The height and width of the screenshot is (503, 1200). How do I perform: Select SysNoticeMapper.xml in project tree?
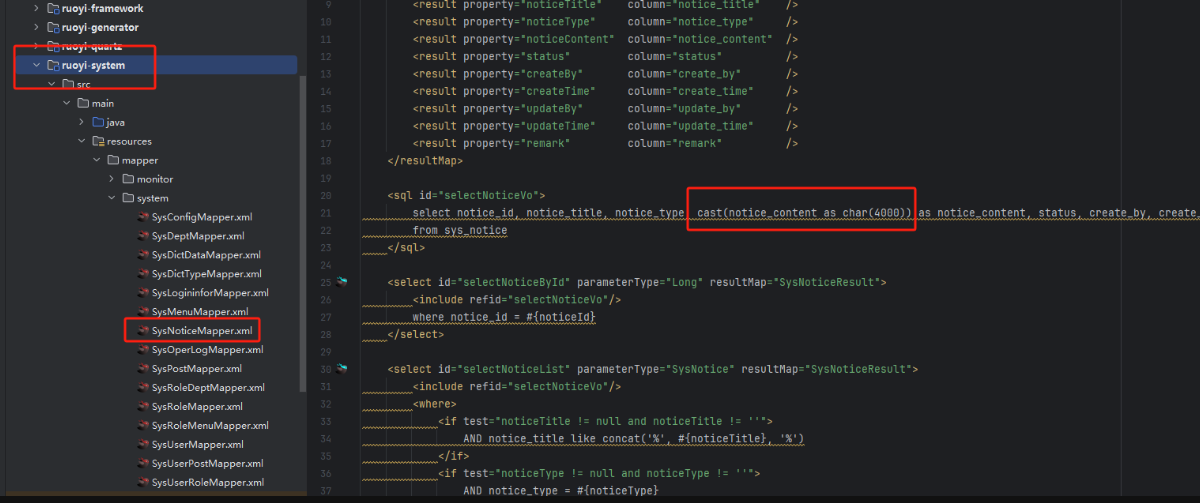tap(202, 331)
